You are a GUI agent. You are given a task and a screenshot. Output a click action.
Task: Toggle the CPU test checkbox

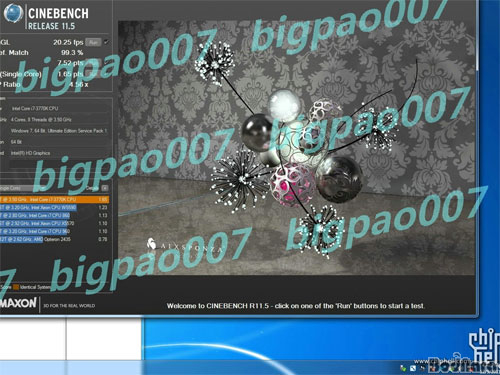106,63
